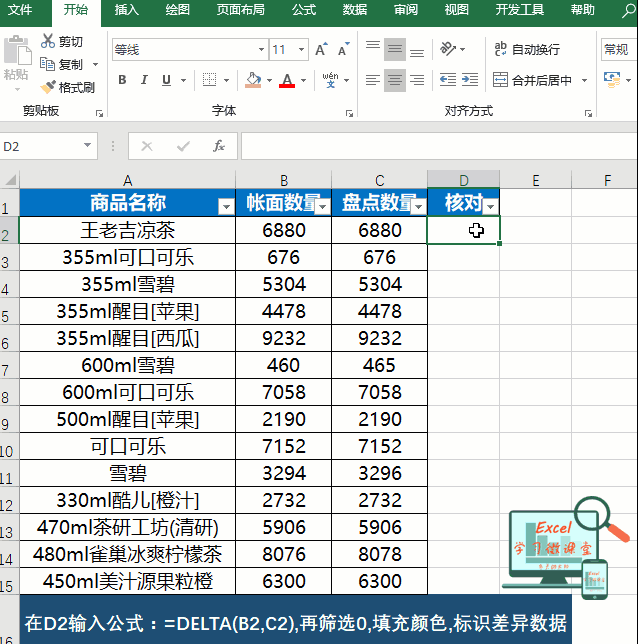Click the text orientation icon

pyautogui.click(x=448, y=49)
